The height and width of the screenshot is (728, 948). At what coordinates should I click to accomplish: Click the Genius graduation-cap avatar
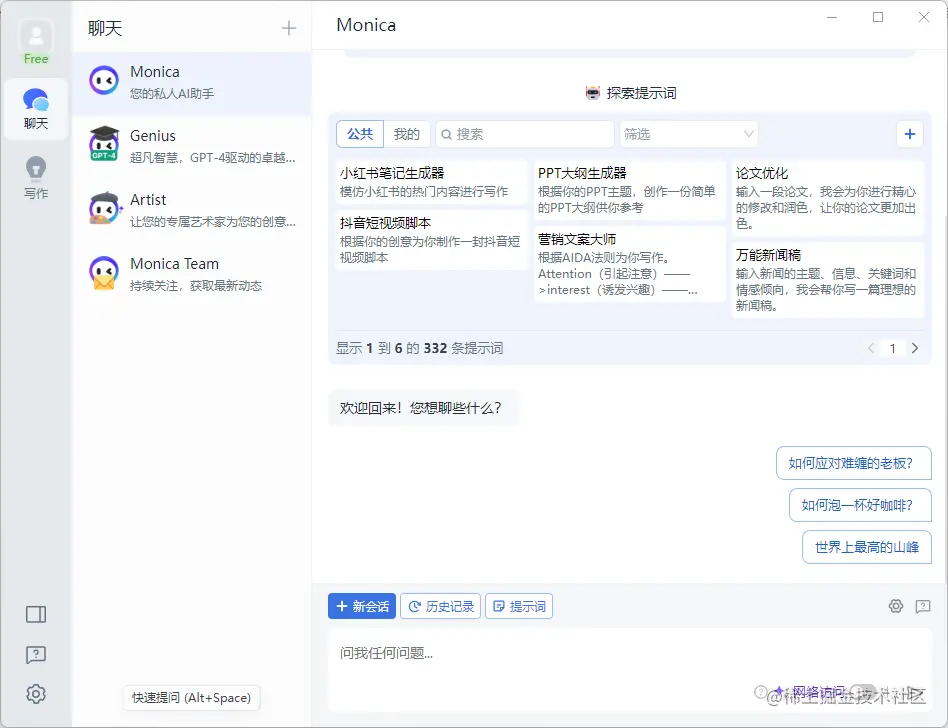103,145
